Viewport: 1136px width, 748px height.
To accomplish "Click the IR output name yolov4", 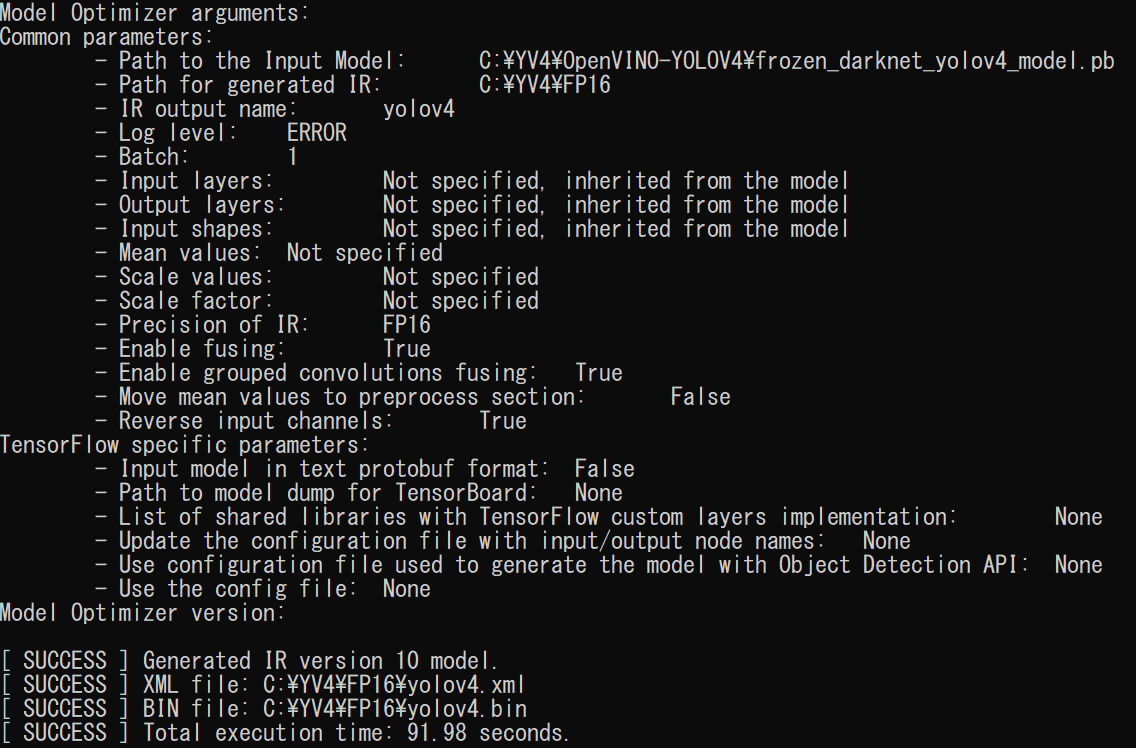I will (x=418, y=109).
